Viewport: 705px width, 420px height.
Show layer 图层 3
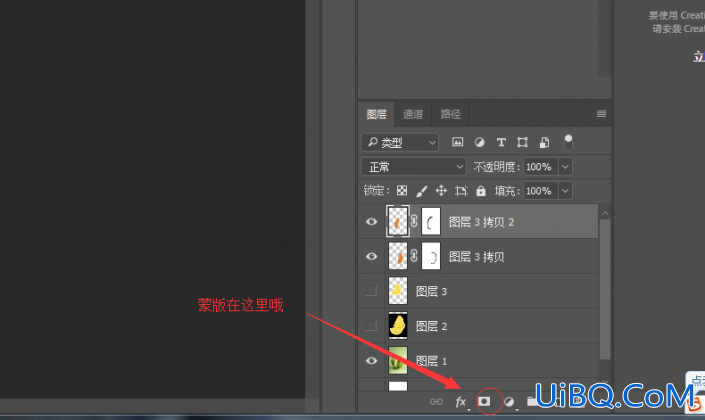coord(371,290)
